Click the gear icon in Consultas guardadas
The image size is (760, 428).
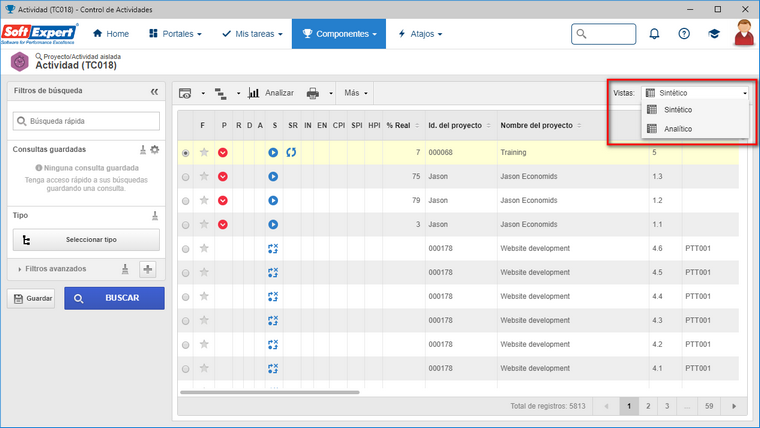pos(155,149)
